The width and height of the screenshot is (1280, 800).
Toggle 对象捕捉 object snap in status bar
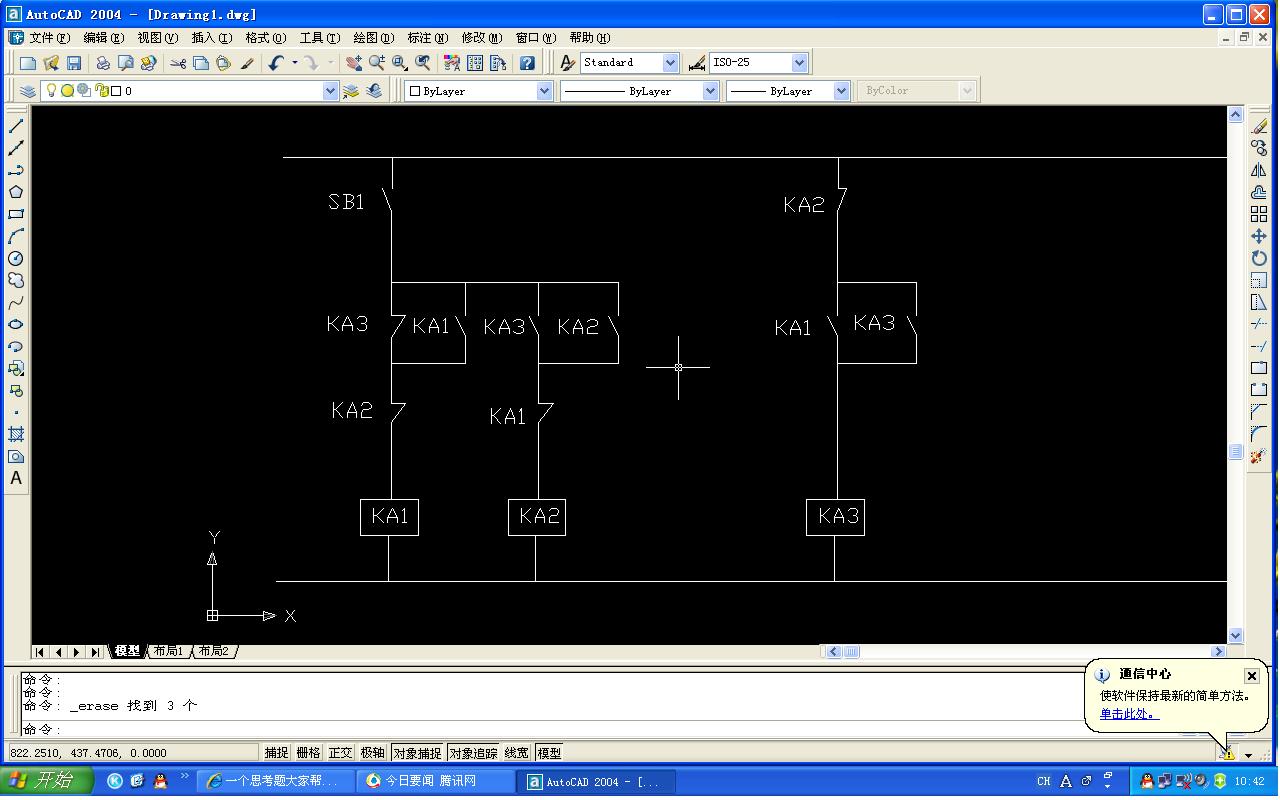(x=416, y=753)
